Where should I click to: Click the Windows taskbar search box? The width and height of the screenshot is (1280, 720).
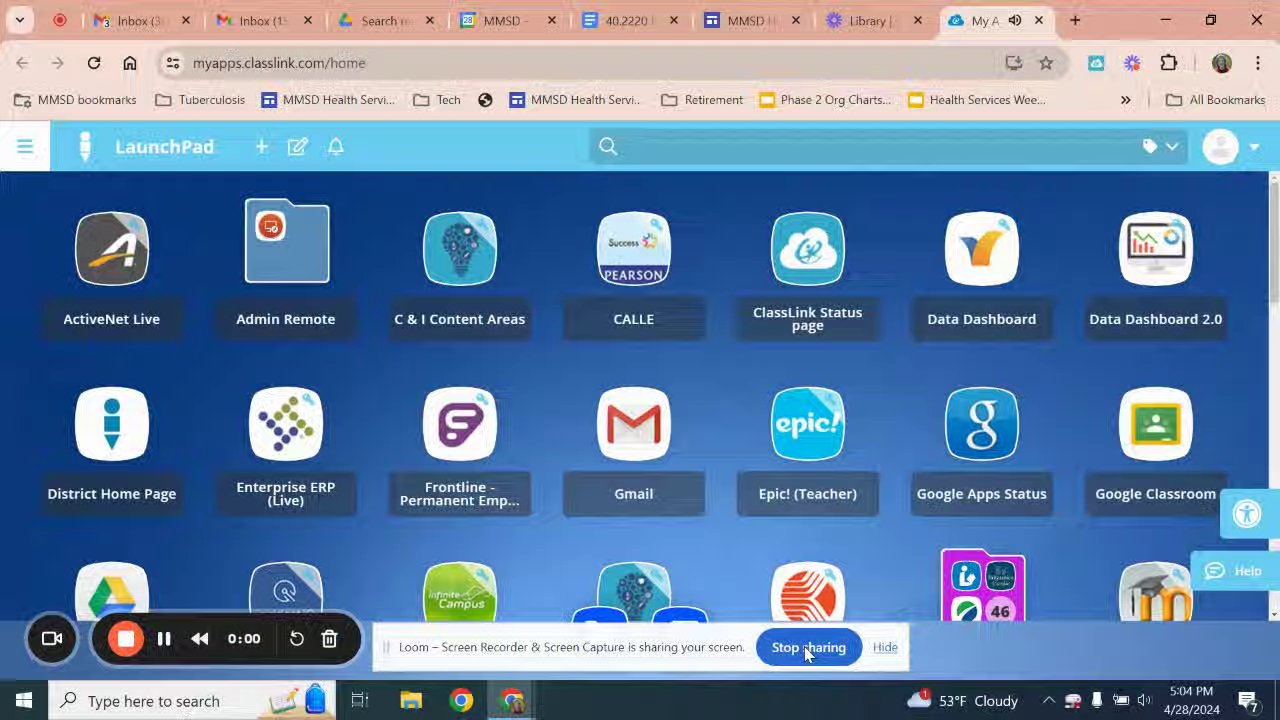pos(193,701)
